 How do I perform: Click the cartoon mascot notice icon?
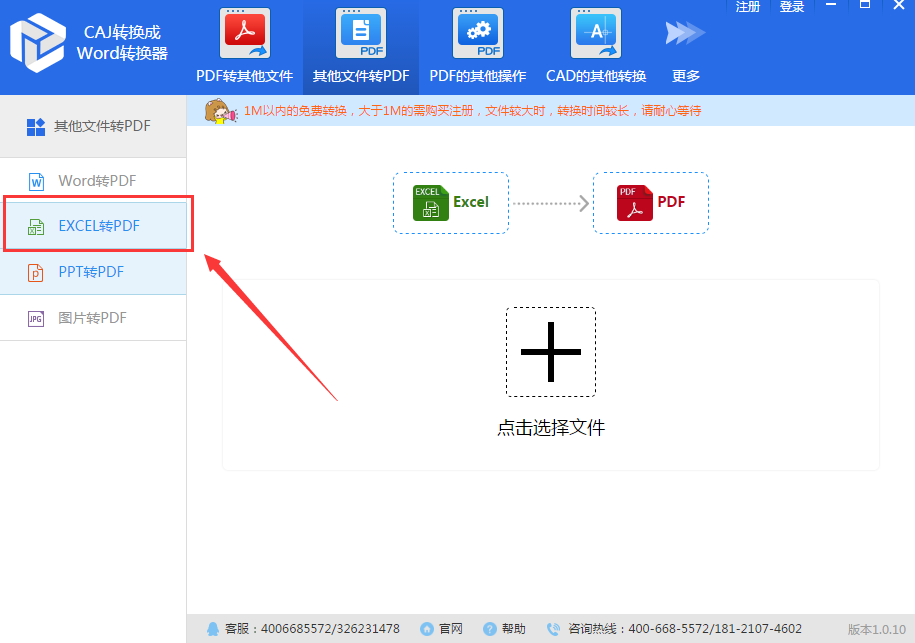click(x=221, y=111)
